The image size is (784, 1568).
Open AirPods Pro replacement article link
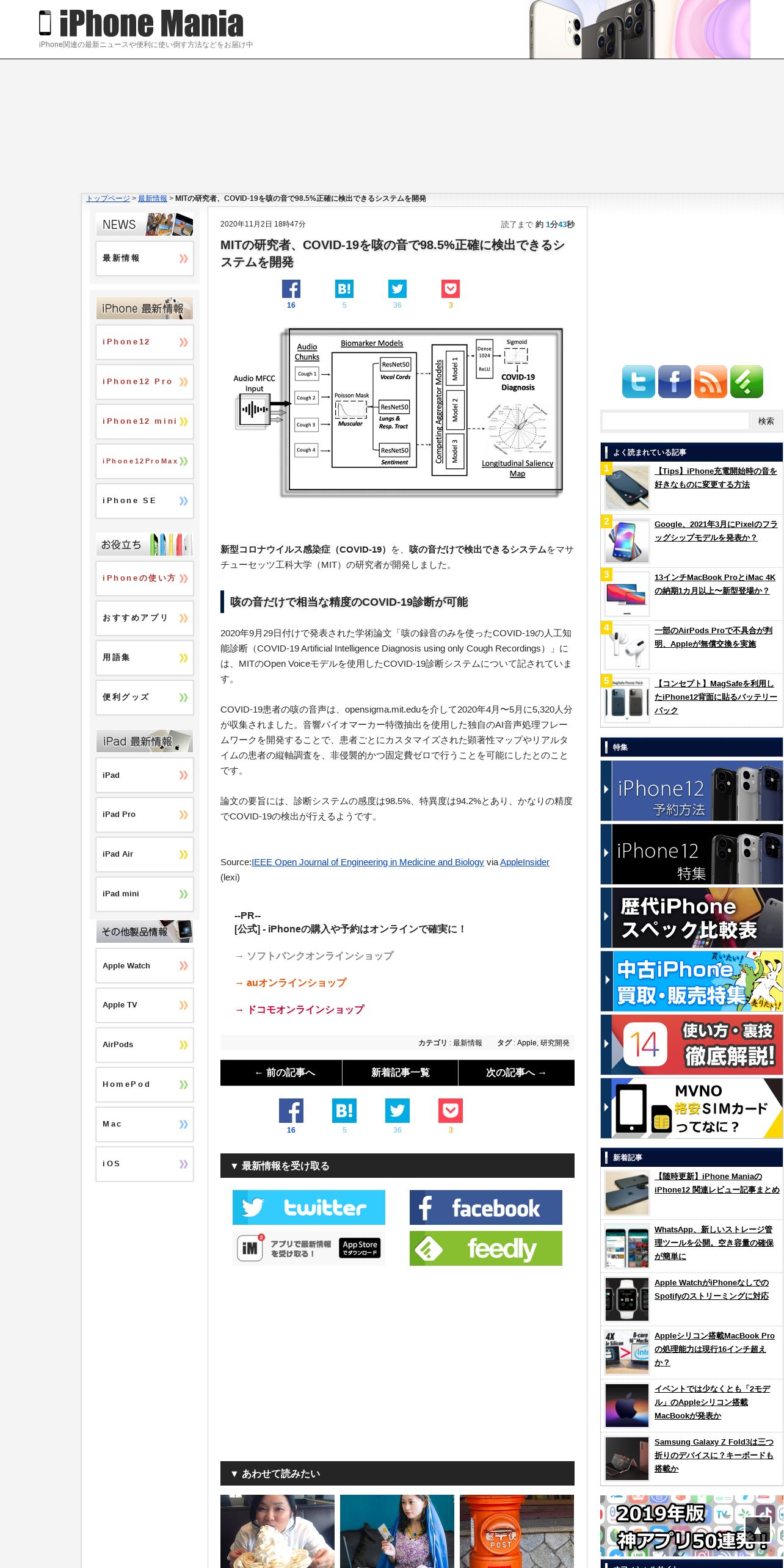pos(713,637)
